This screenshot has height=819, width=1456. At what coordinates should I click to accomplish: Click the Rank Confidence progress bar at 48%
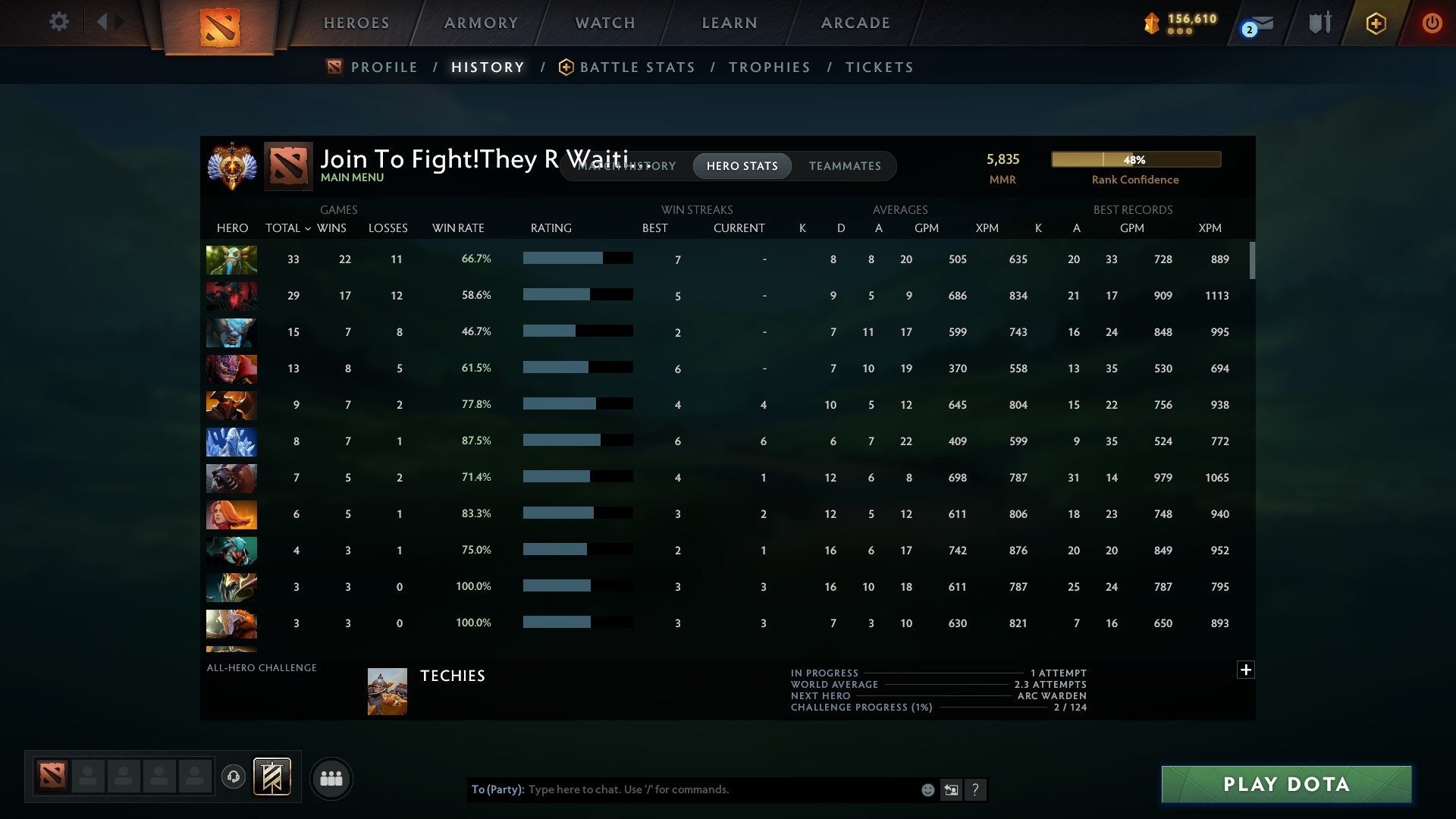tap(1135, 159)
